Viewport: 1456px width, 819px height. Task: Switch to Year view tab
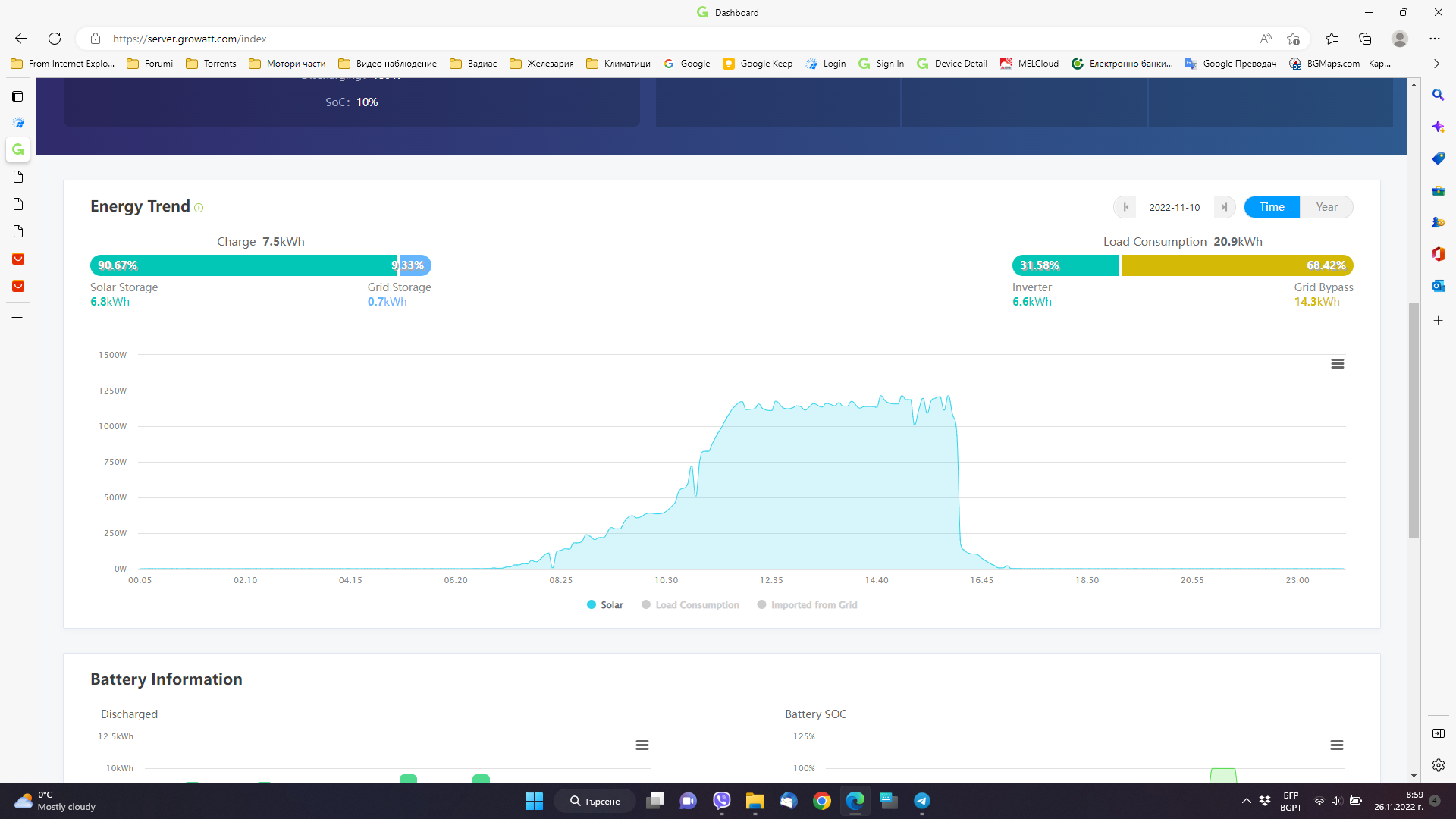pyautogui.click(x=1326, y=207)
